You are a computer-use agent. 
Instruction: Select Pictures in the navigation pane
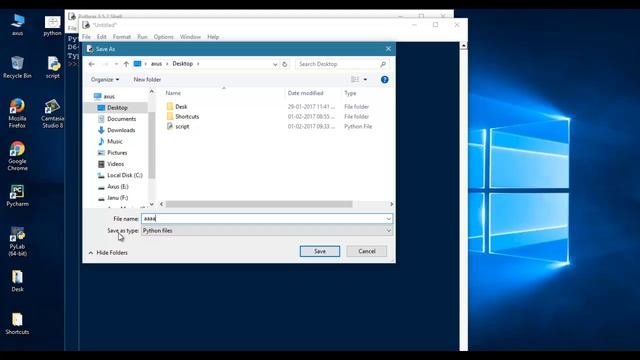coord(113,153)
